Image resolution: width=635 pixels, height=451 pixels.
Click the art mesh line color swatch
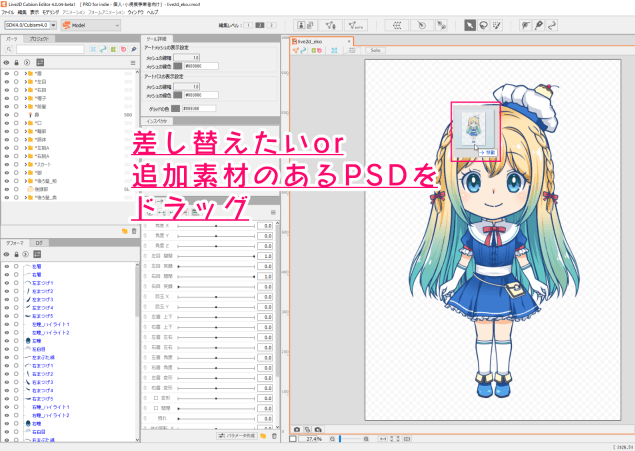178,66
